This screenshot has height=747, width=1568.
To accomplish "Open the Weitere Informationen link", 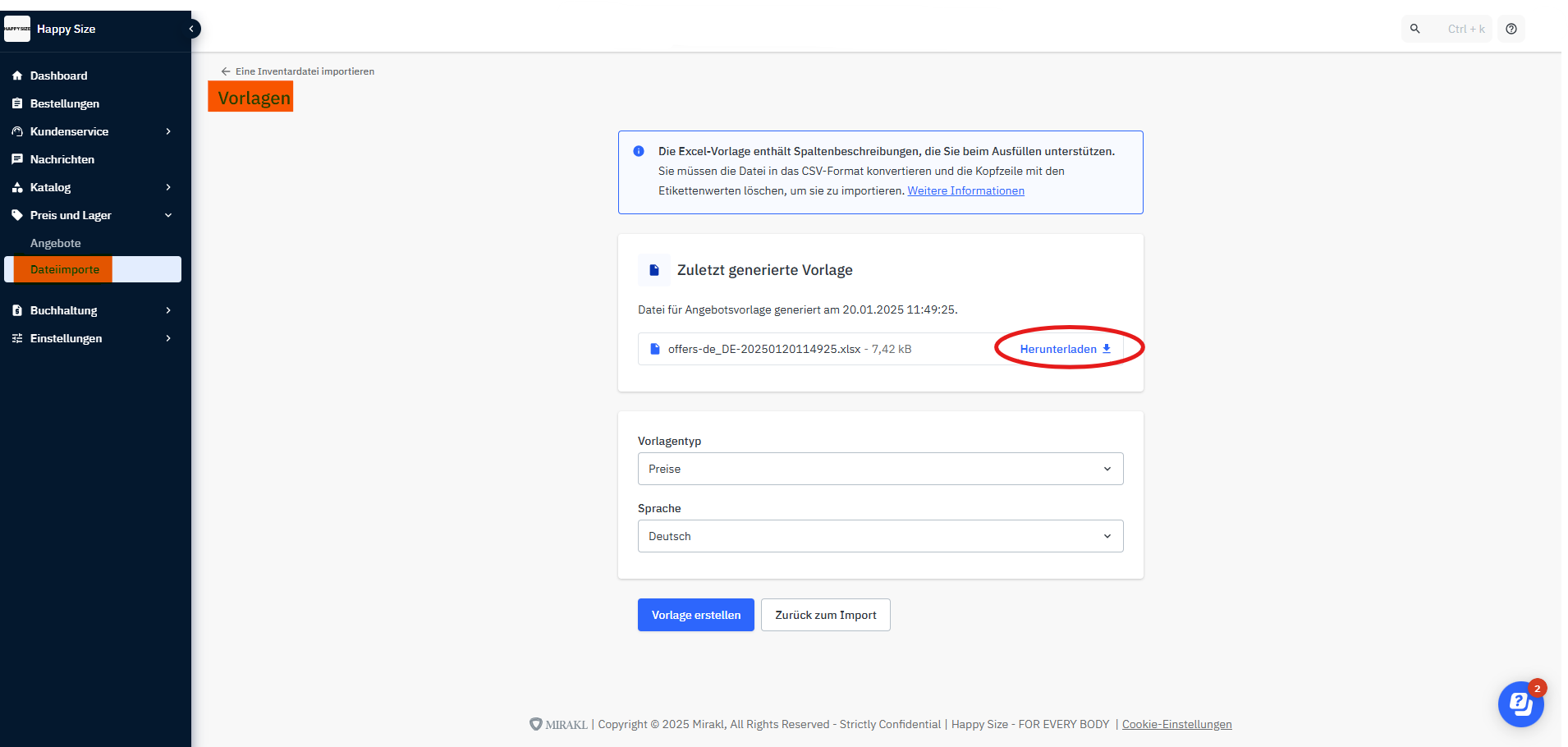I will (965, 190).
